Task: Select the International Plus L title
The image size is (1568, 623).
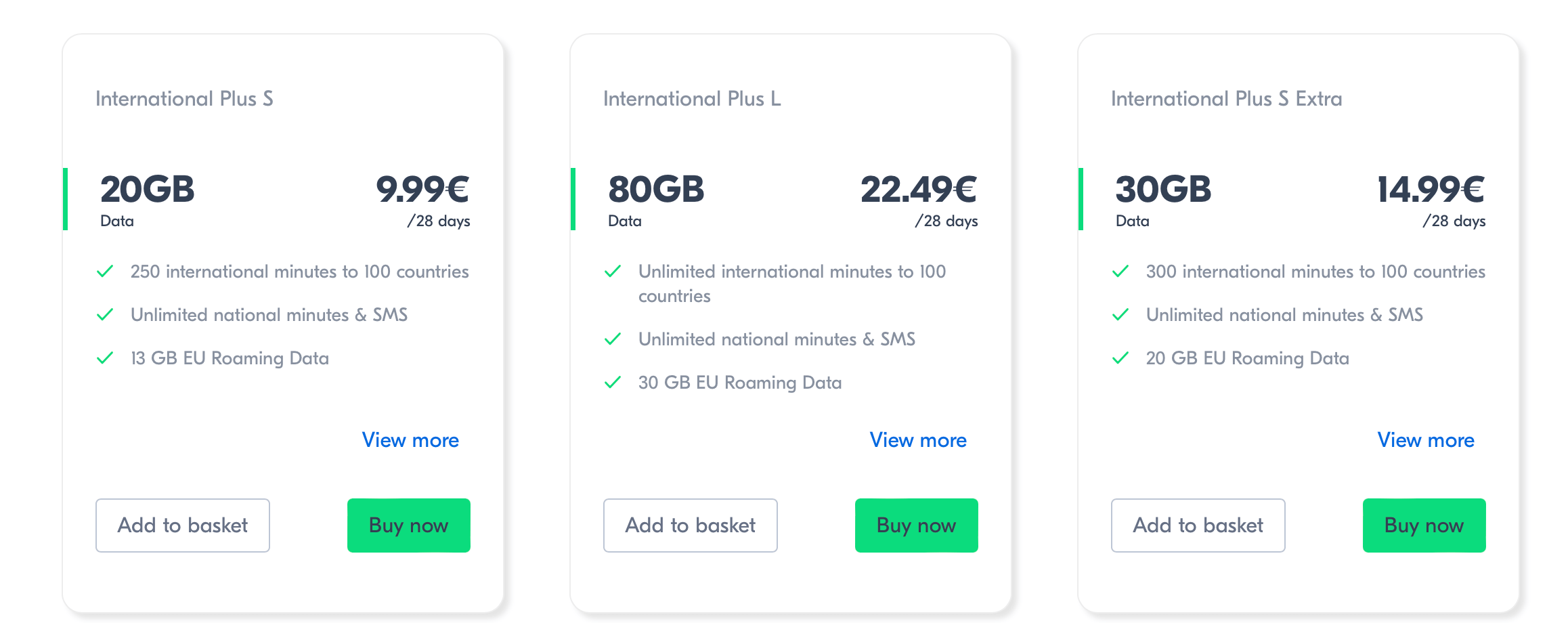Action: [x=692, y=99]
